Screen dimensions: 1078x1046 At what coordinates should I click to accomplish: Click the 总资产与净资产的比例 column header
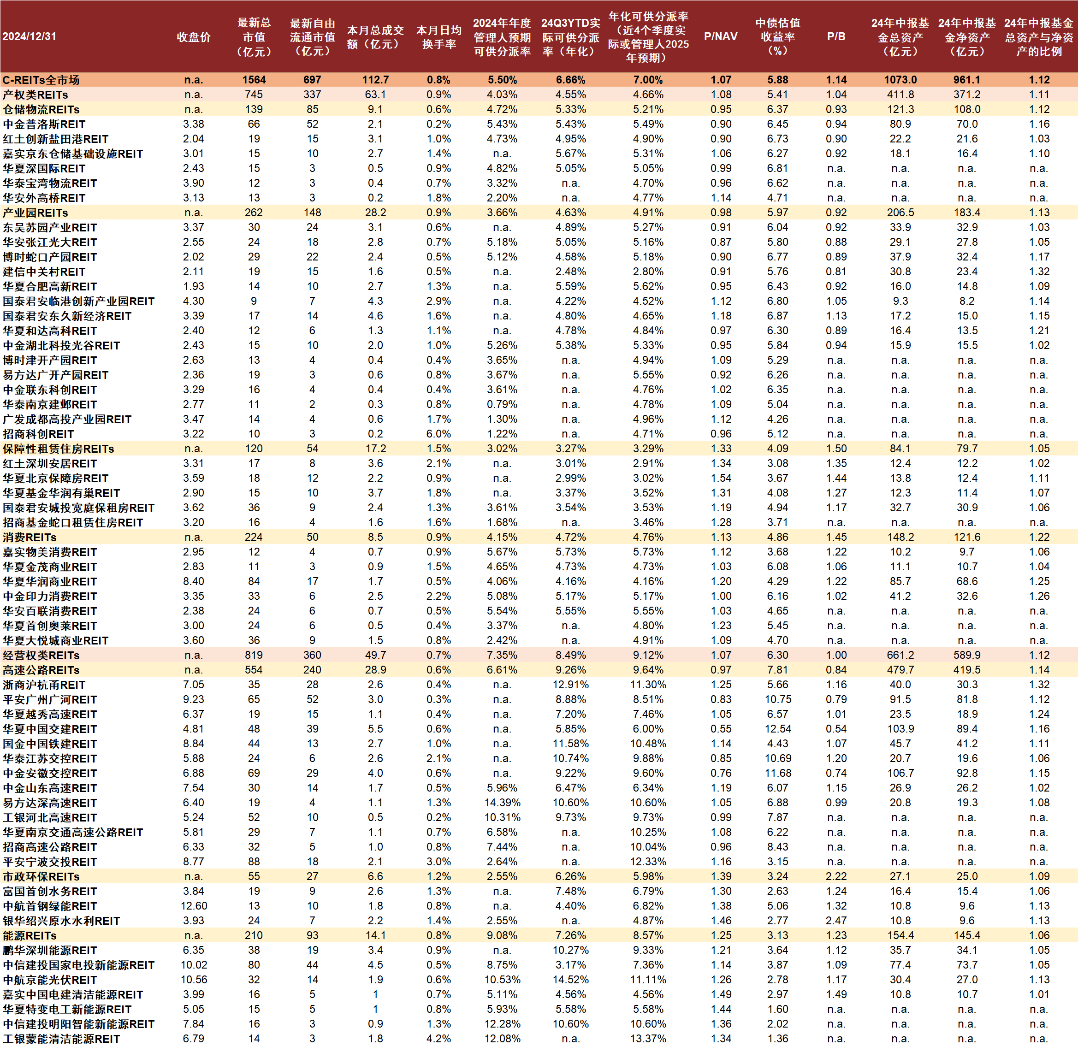(x=1039, y=37)
